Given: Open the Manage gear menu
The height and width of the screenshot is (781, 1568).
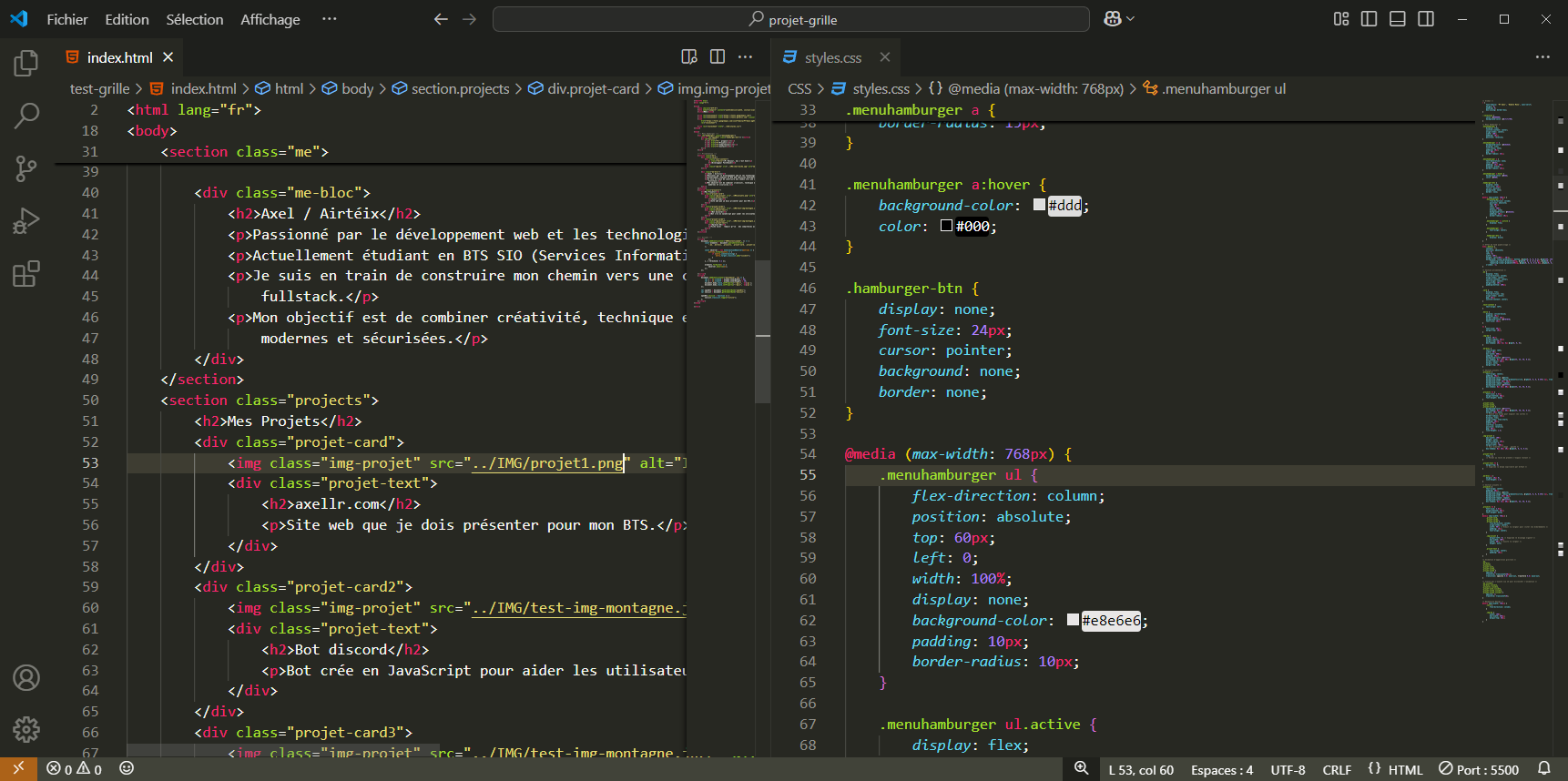Looking at the screenshot, I should pyautogui.click(x=26, y=729).
